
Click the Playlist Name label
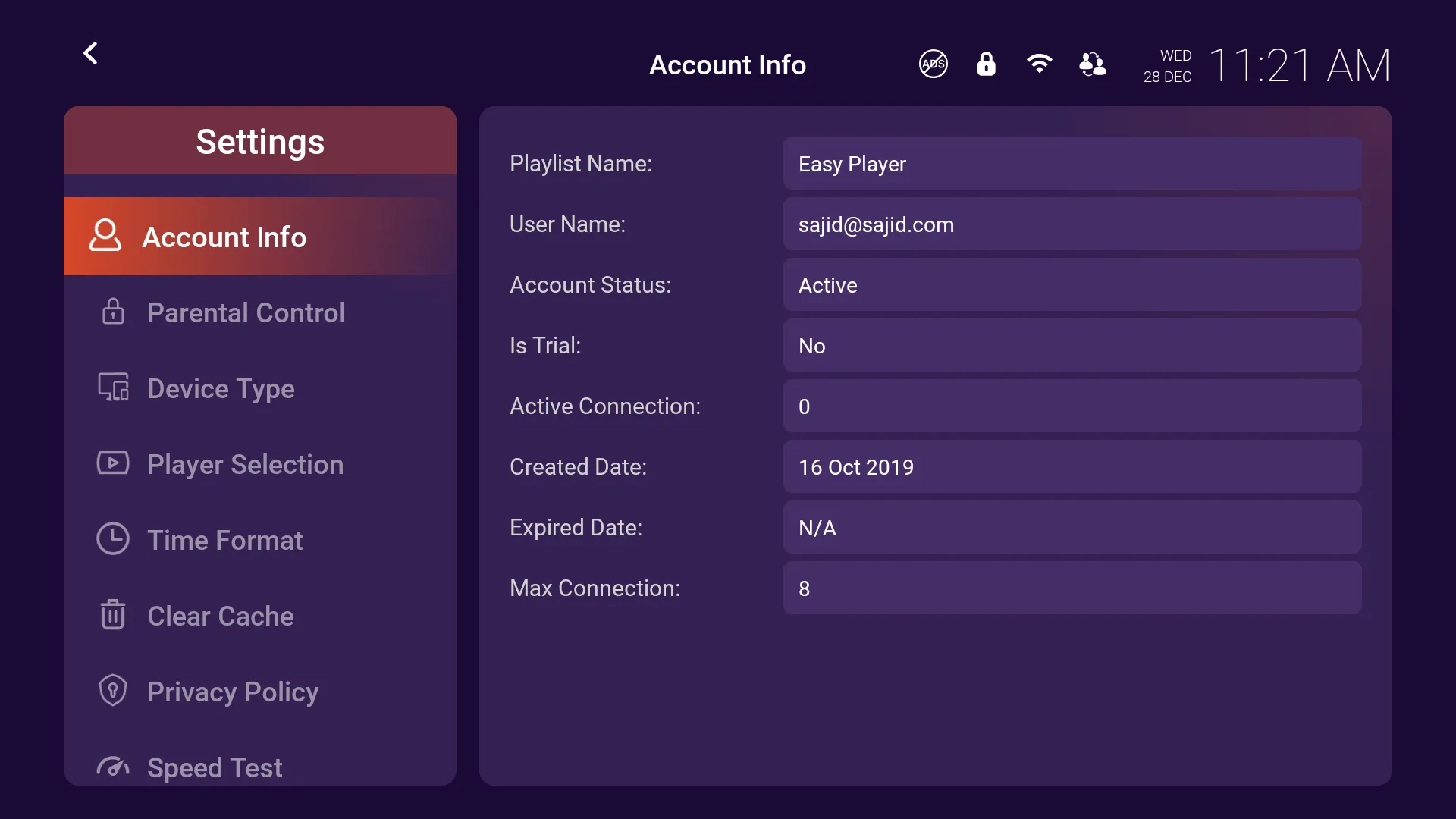pos(581,164)
